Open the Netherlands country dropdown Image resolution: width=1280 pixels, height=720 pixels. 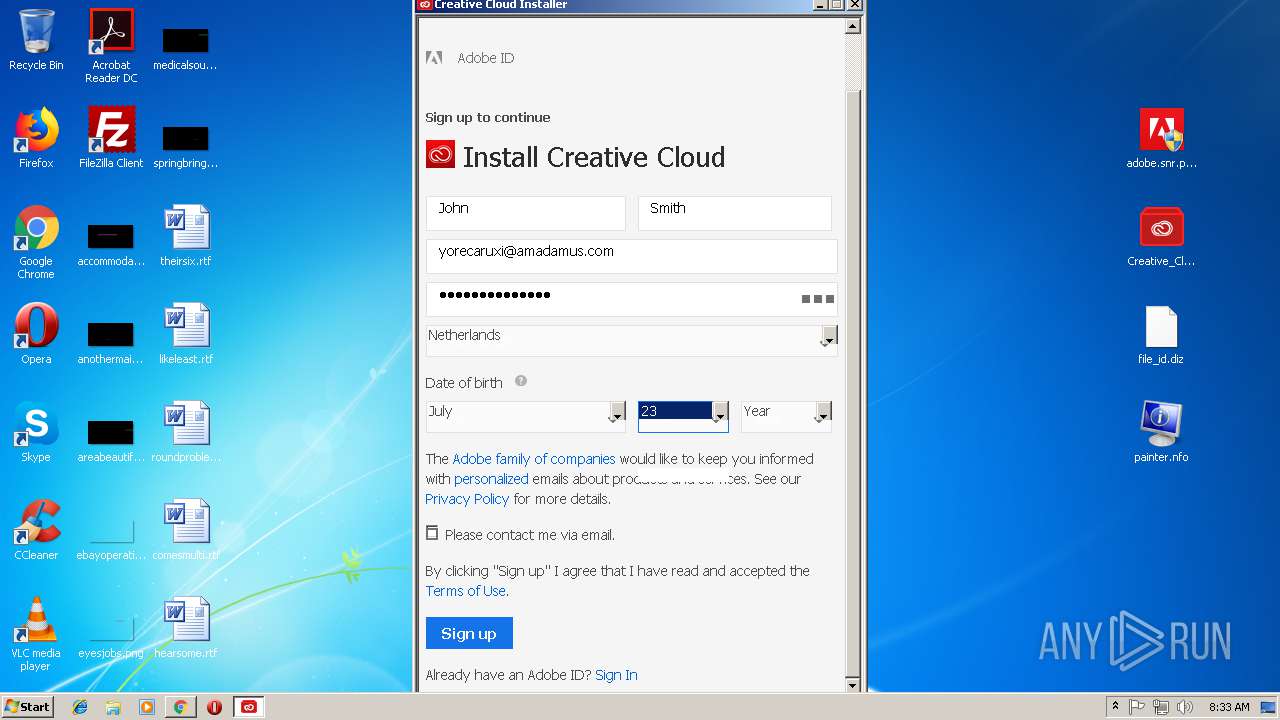pyautogui.click(x=632, y=340)
